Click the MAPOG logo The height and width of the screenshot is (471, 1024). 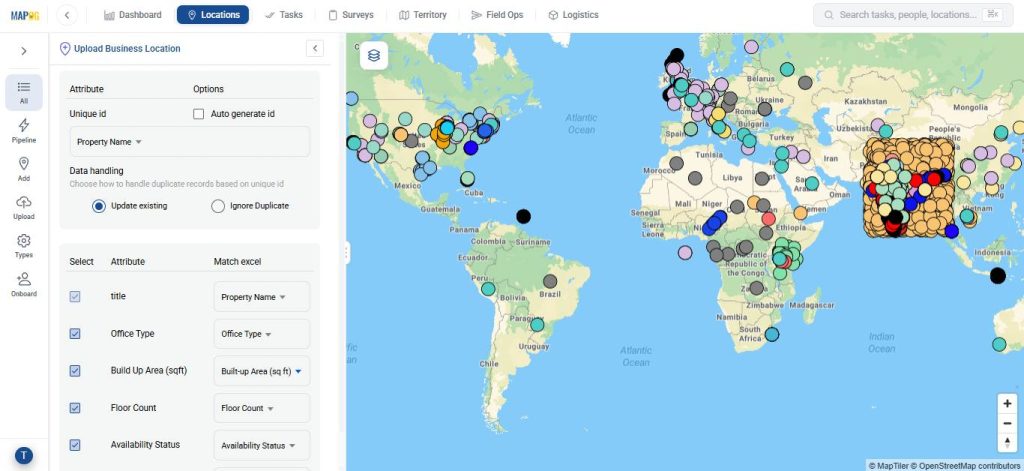coord(25,15)
